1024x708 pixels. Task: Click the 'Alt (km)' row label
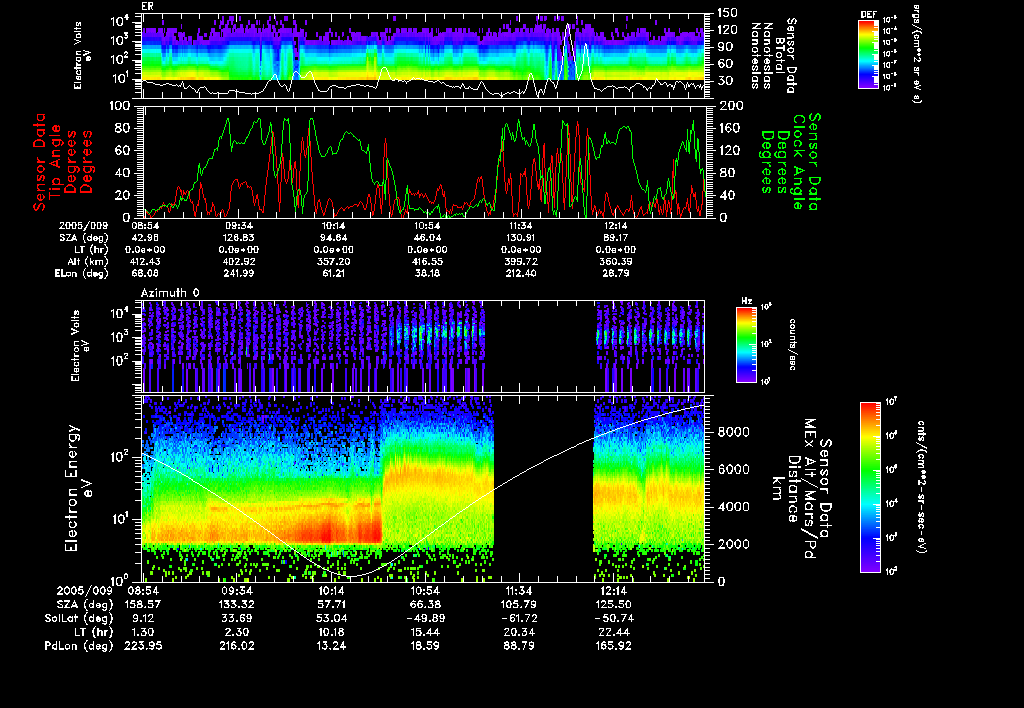[x=88, y=262]
